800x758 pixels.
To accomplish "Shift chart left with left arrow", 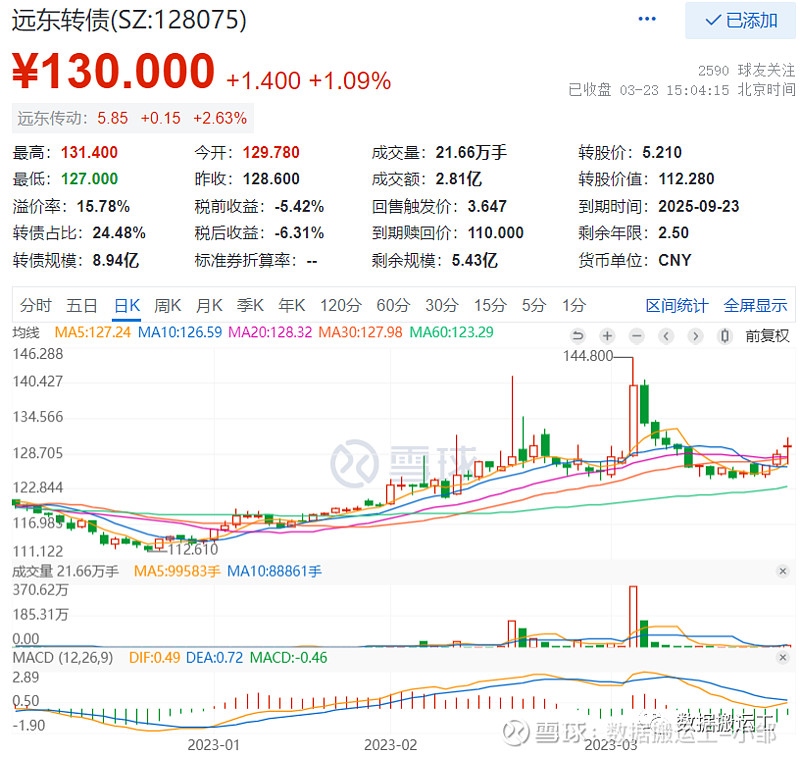I will pyautogui.click(x=666, y=336).
